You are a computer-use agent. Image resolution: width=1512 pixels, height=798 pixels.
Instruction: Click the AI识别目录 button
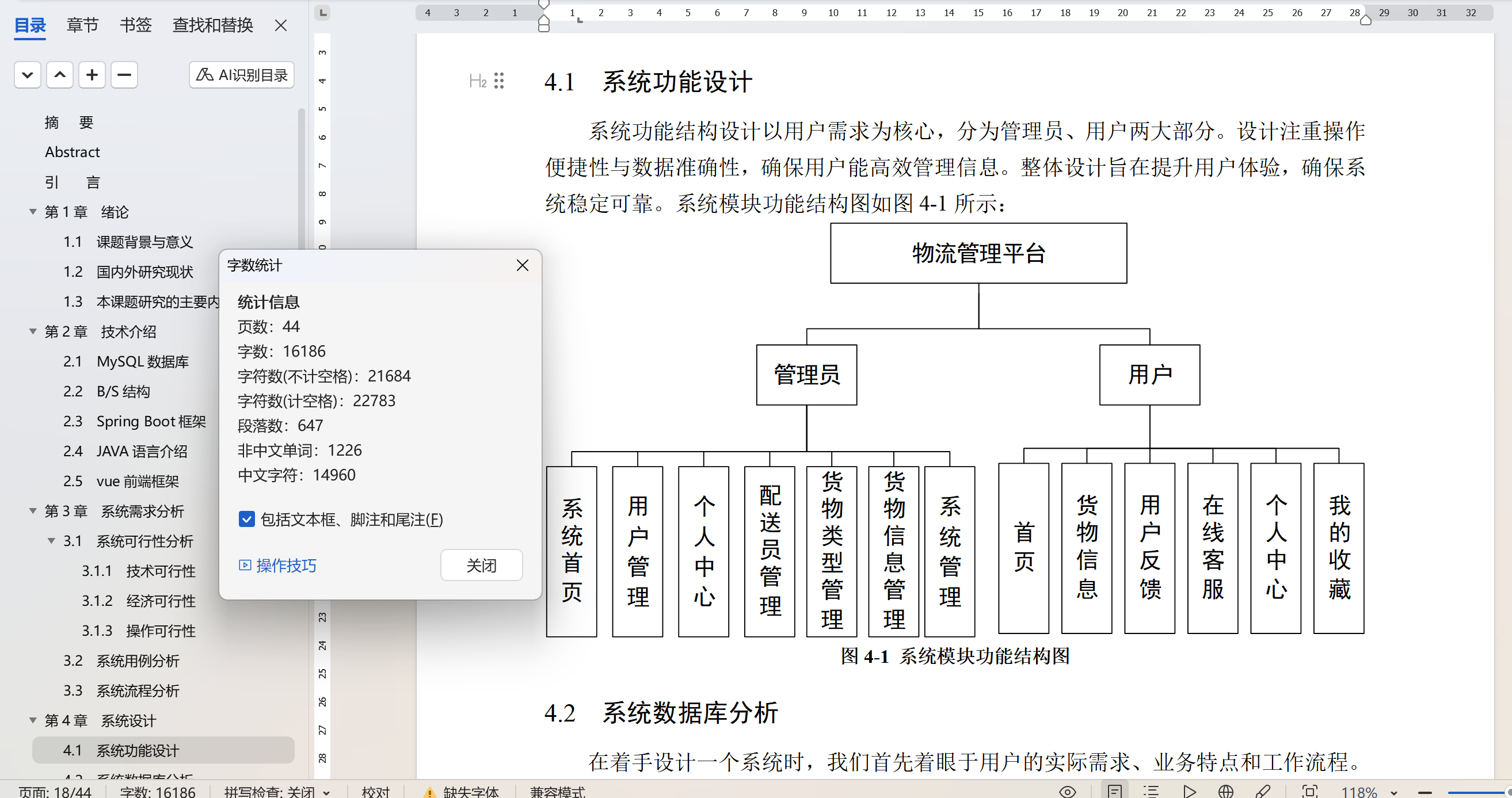(x=241, y=75)
